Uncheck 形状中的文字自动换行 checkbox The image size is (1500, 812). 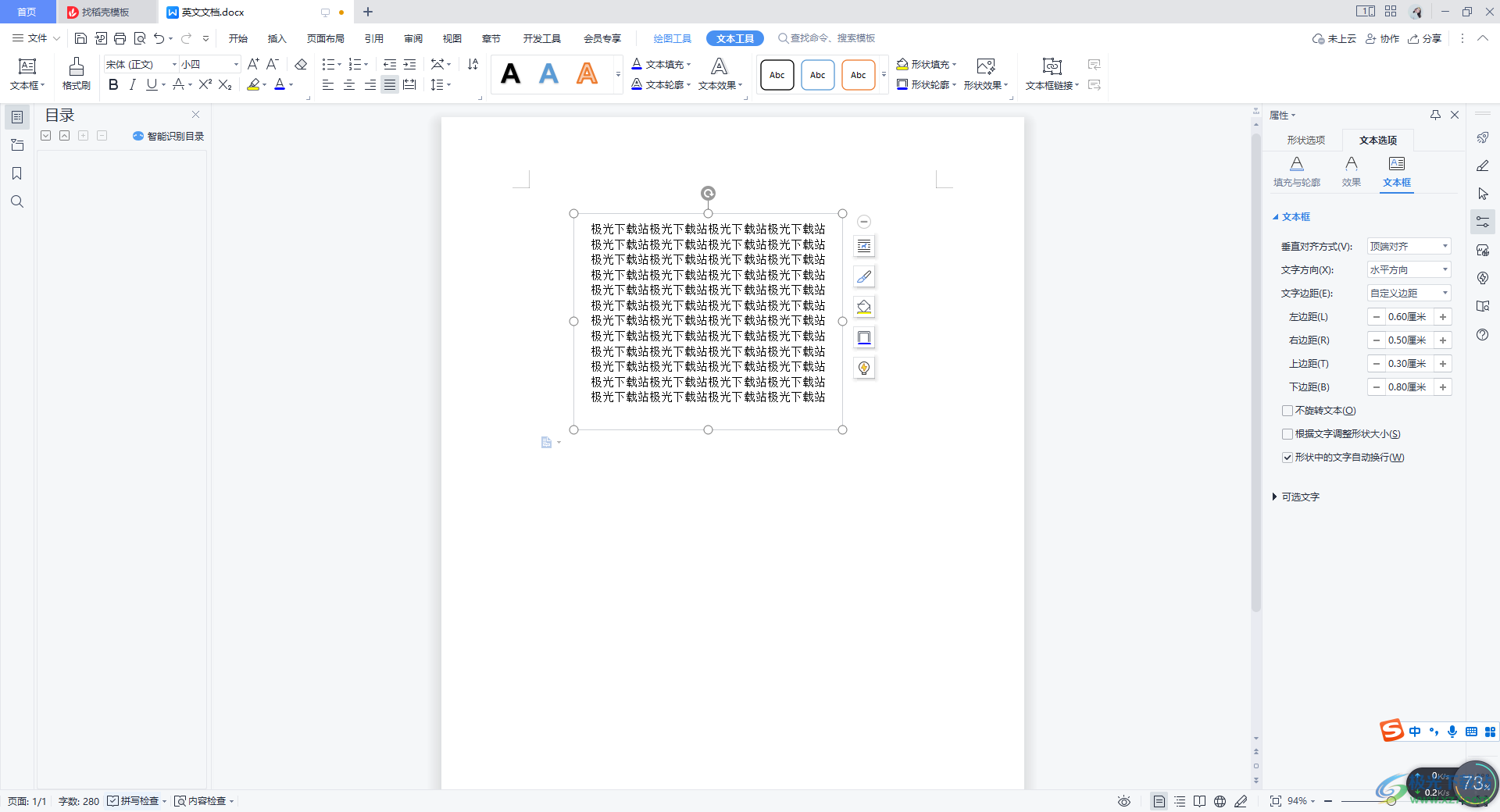(1287, 458)
